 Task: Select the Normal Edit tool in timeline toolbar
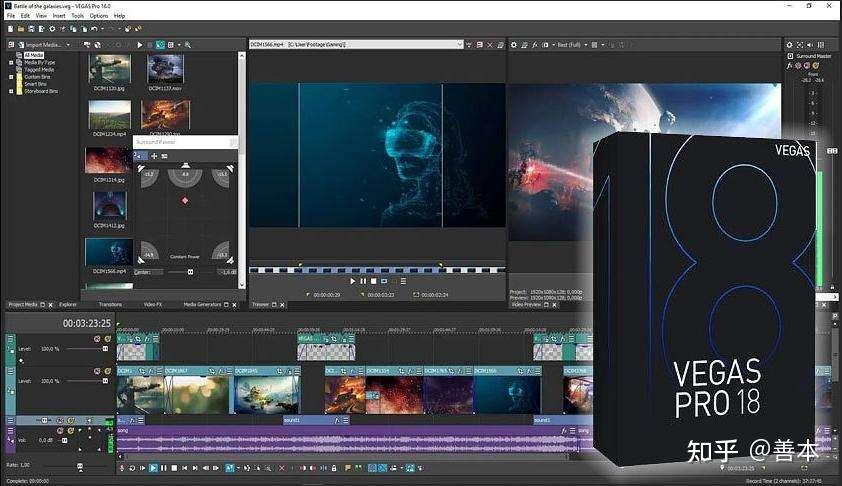(229, 468)
